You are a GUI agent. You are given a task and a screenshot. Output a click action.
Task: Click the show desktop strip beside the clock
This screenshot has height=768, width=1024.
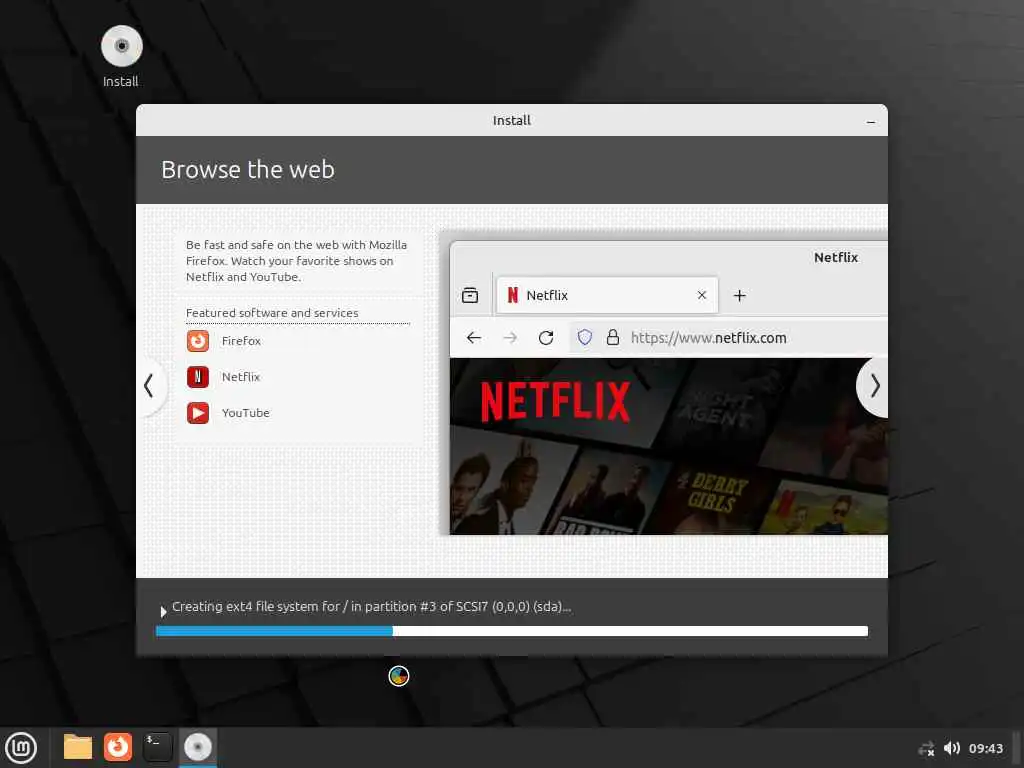pos(1016,748)
